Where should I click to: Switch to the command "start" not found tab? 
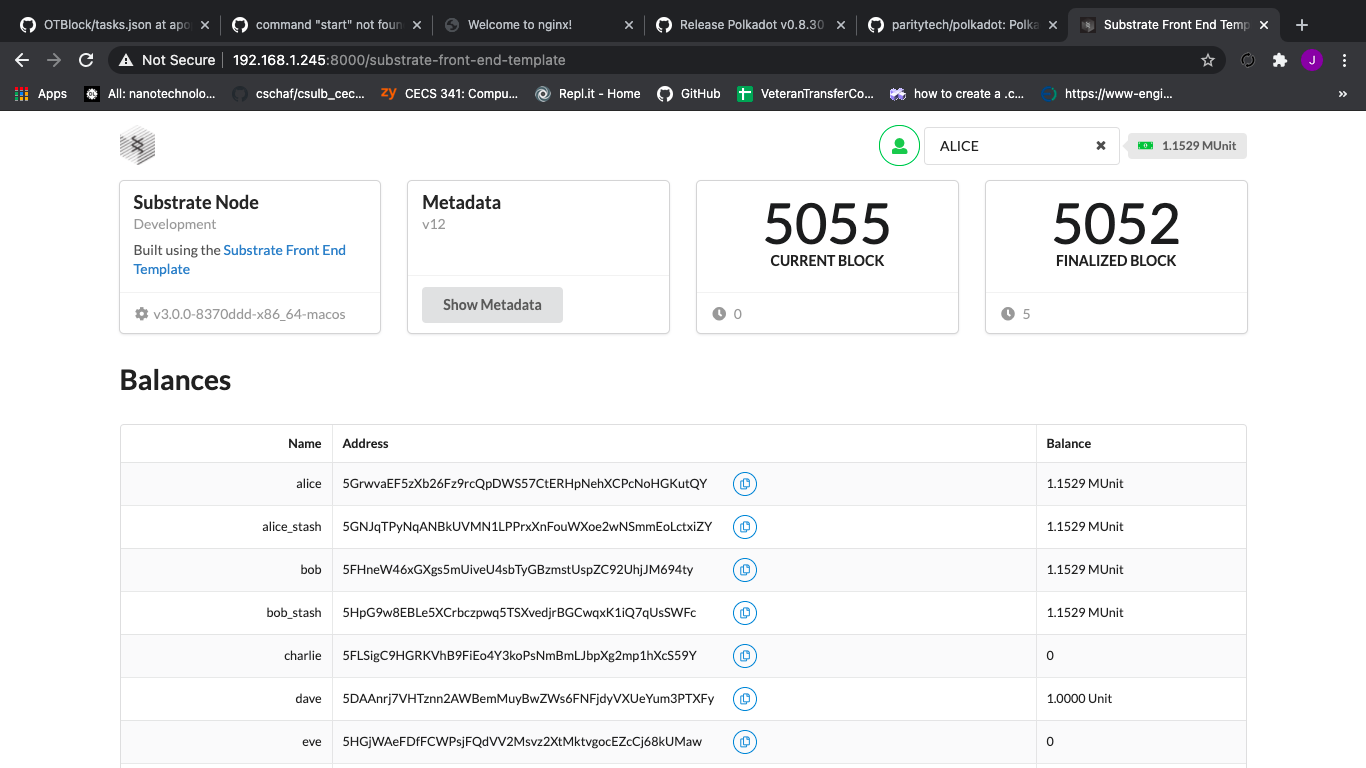(x=326, y=25)
